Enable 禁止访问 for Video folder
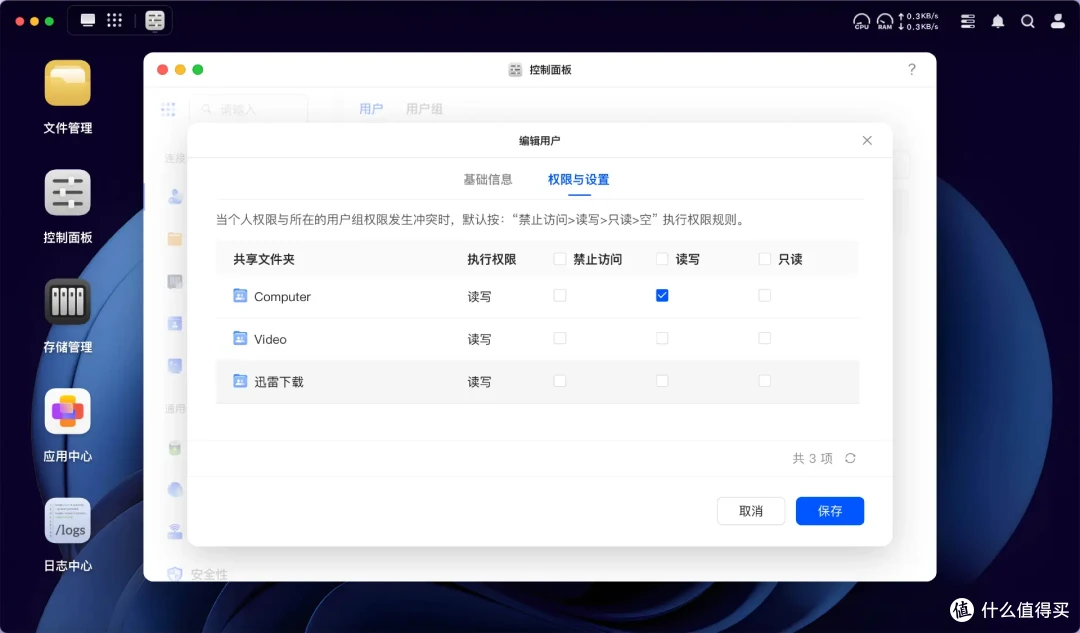This screenshot has height=633, width=1080. (x=560, y=338)
